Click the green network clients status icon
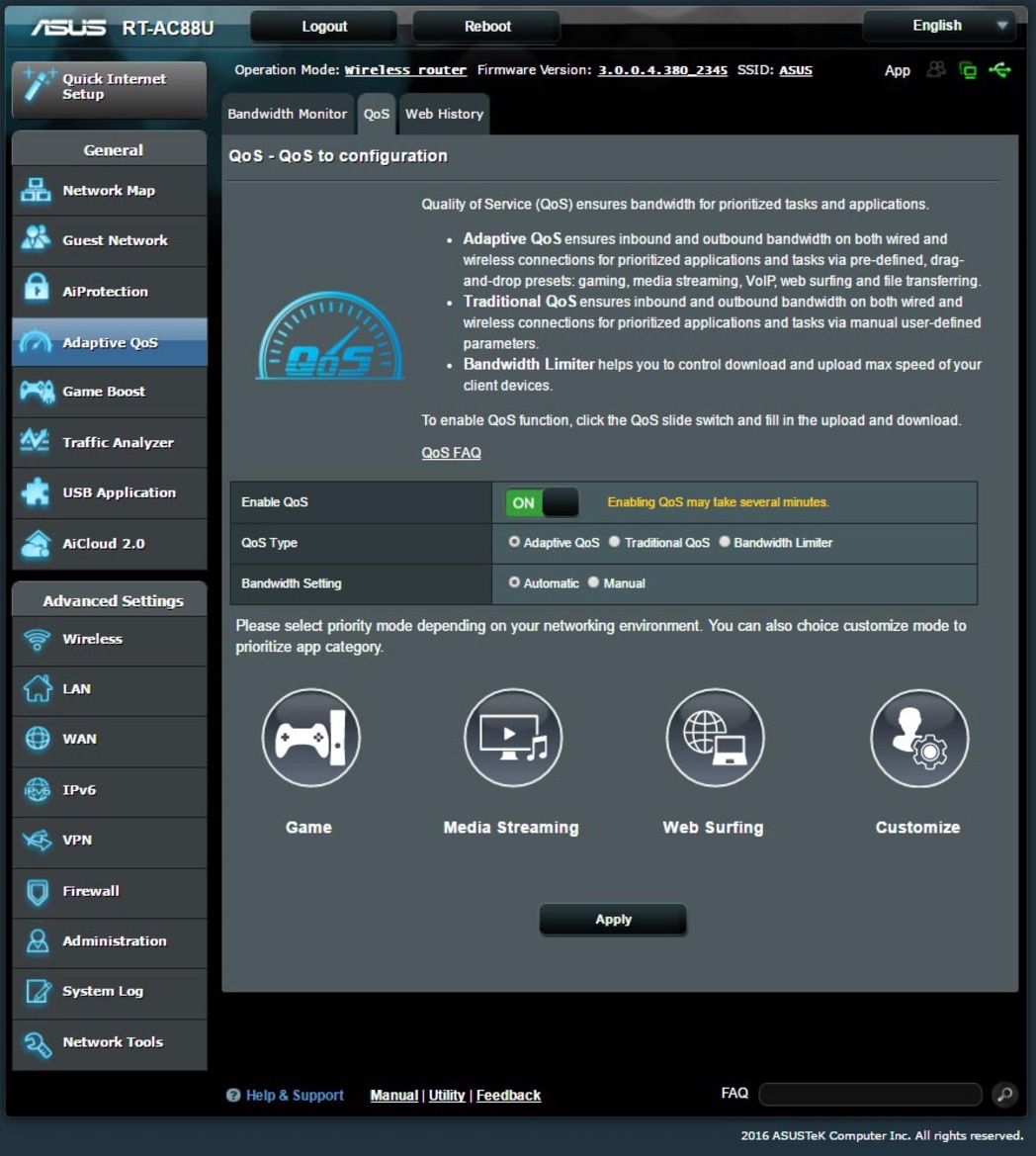1036x1156 pixels. tap(968, 70)
